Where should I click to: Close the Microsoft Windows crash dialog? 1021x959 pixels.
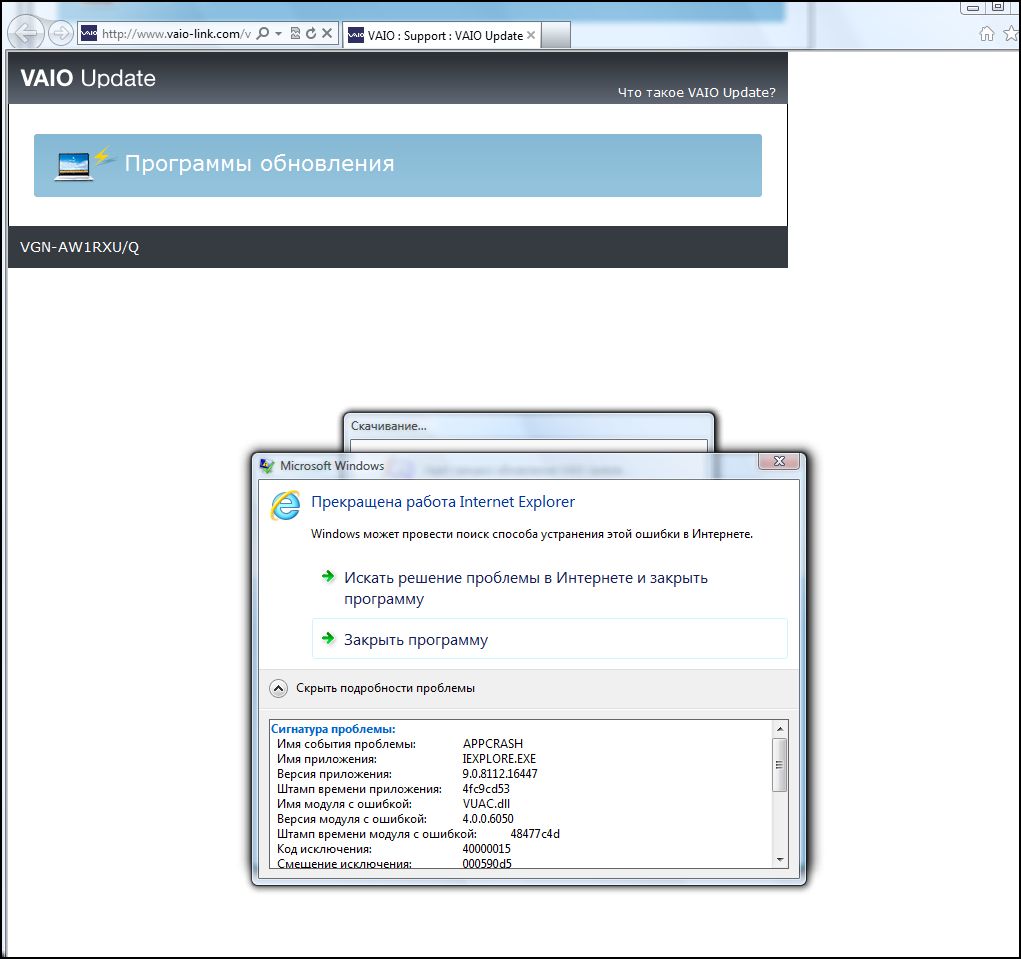[x=779, y=461]
